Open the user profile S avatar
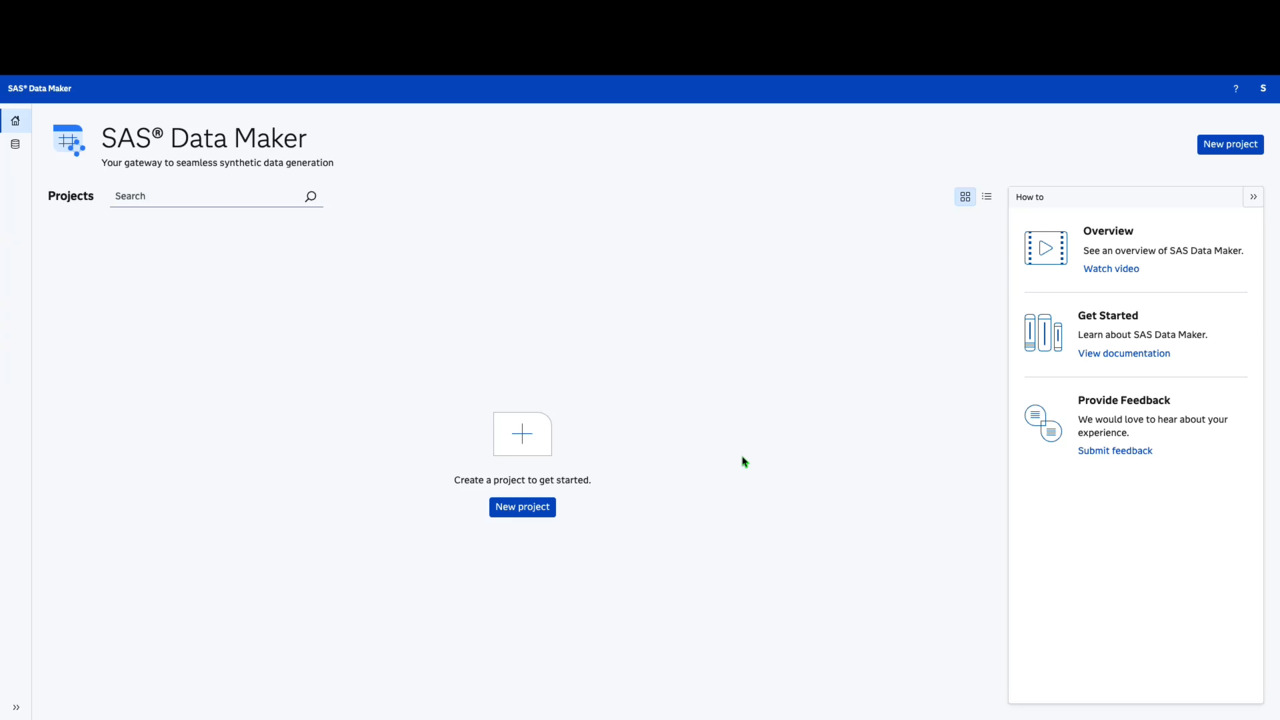The width and height of the screenshot is (1280, 720). pyautogui.click(x=1263, y=89)
